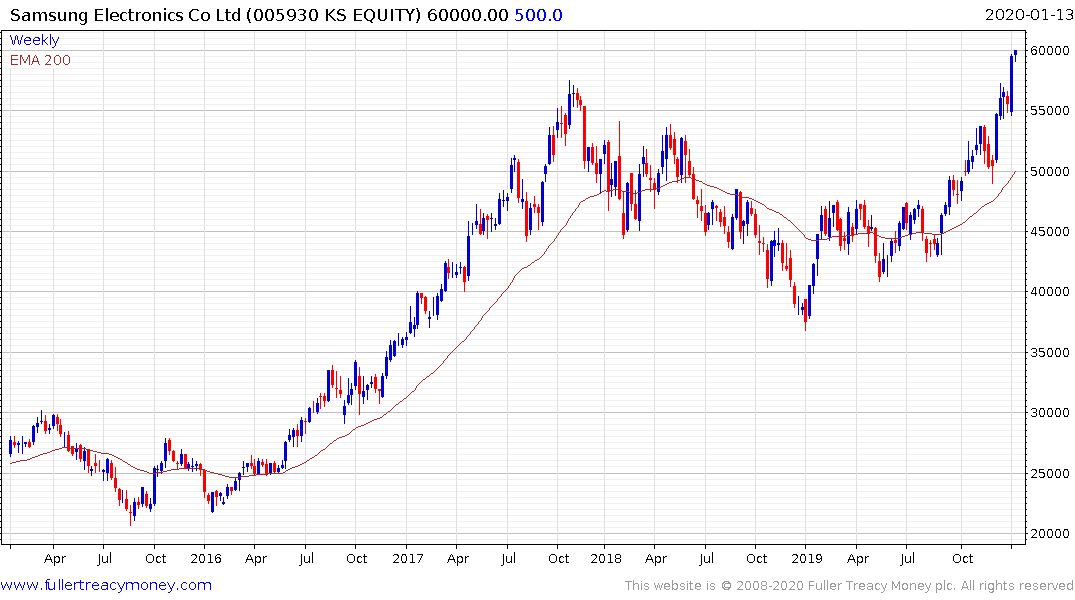
Task: Click the 25000 price axis label
Action: pos(1049,473)
